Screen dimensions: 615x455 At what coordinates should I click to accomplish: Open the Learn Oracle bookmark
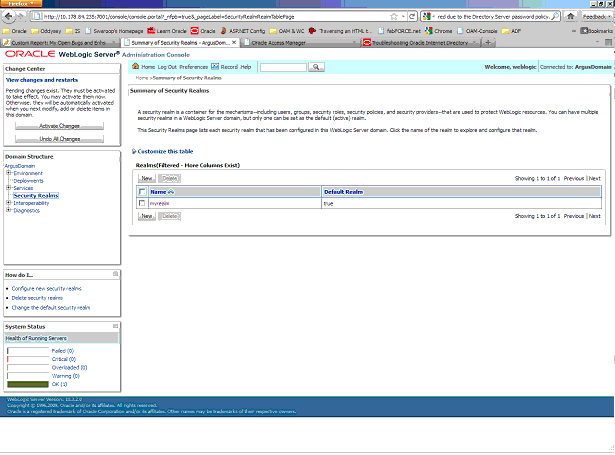click(x=167, y=31)
